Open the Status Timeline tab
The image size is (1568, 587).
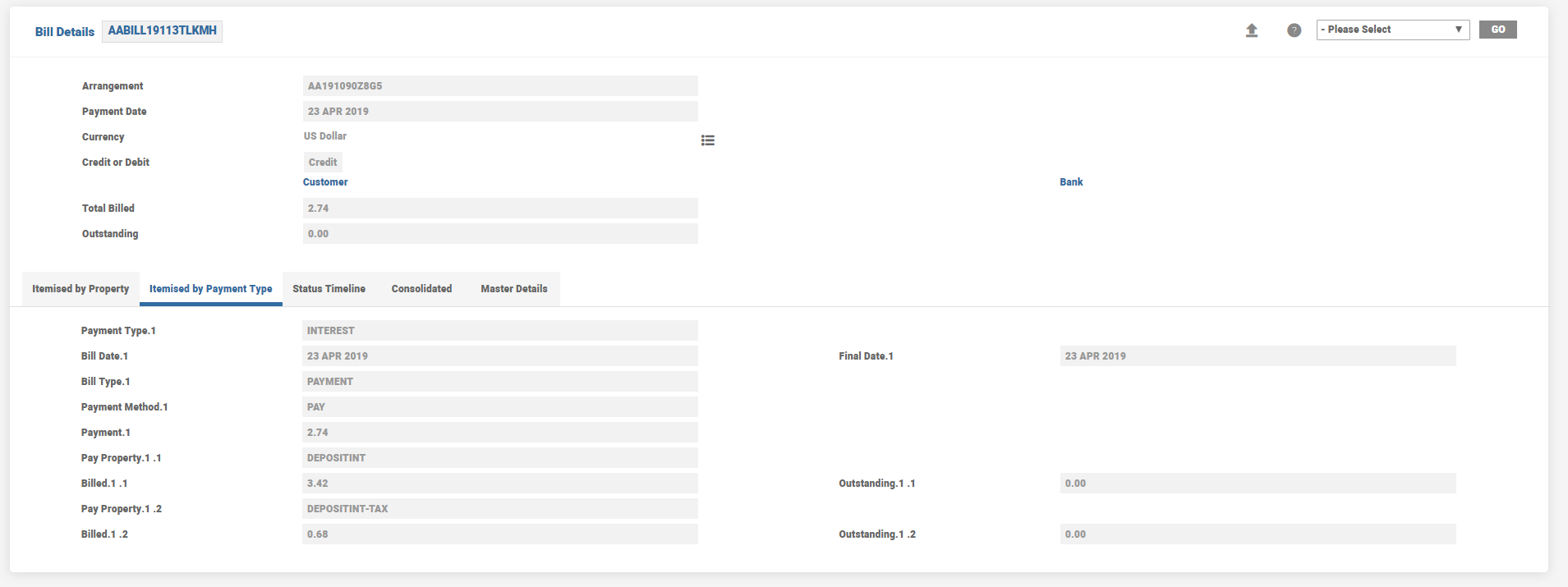tap(329, 289)
